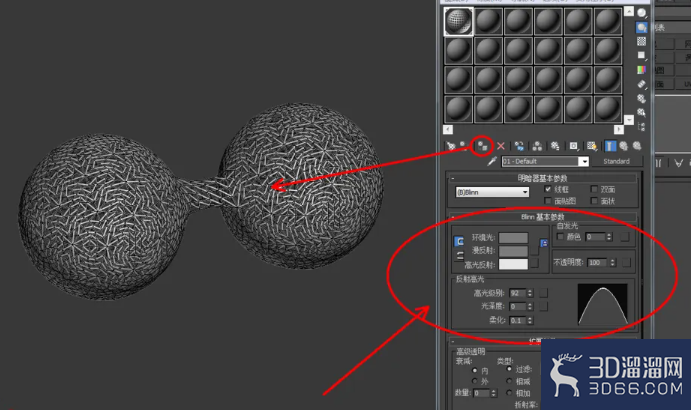The width and height of the screenshot is (691, 410).
Task: Toggle Show Shaded Material in Viewport
Action: point(592,146)
